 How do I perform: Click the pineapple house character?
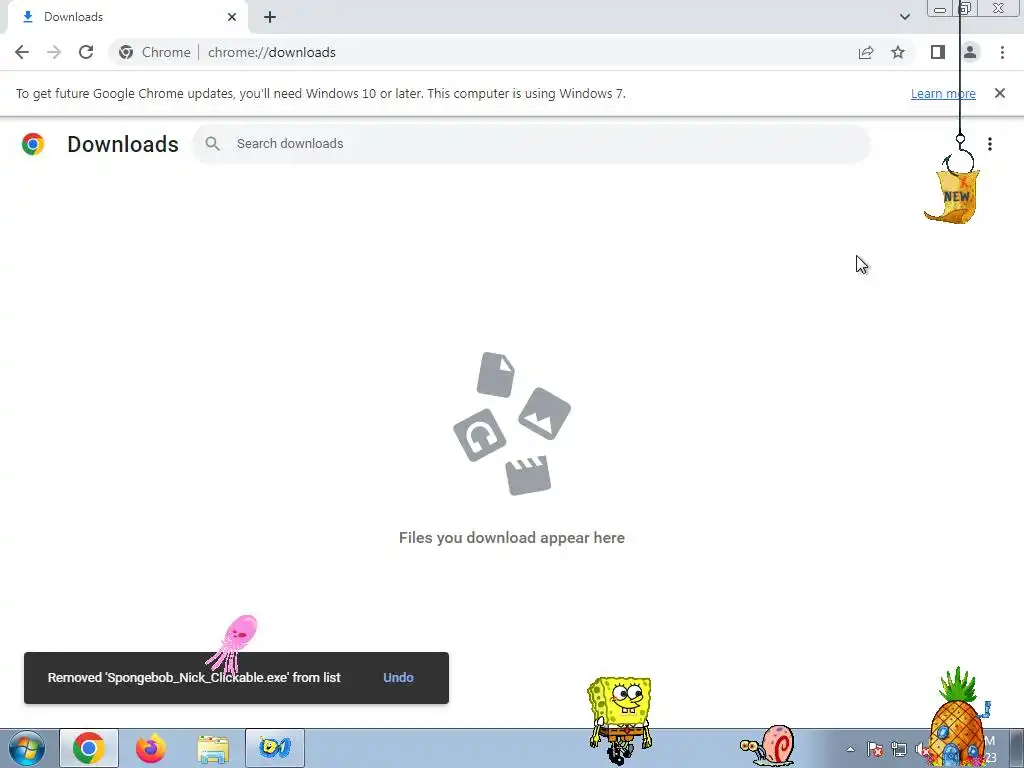click(x=957, y=718)
